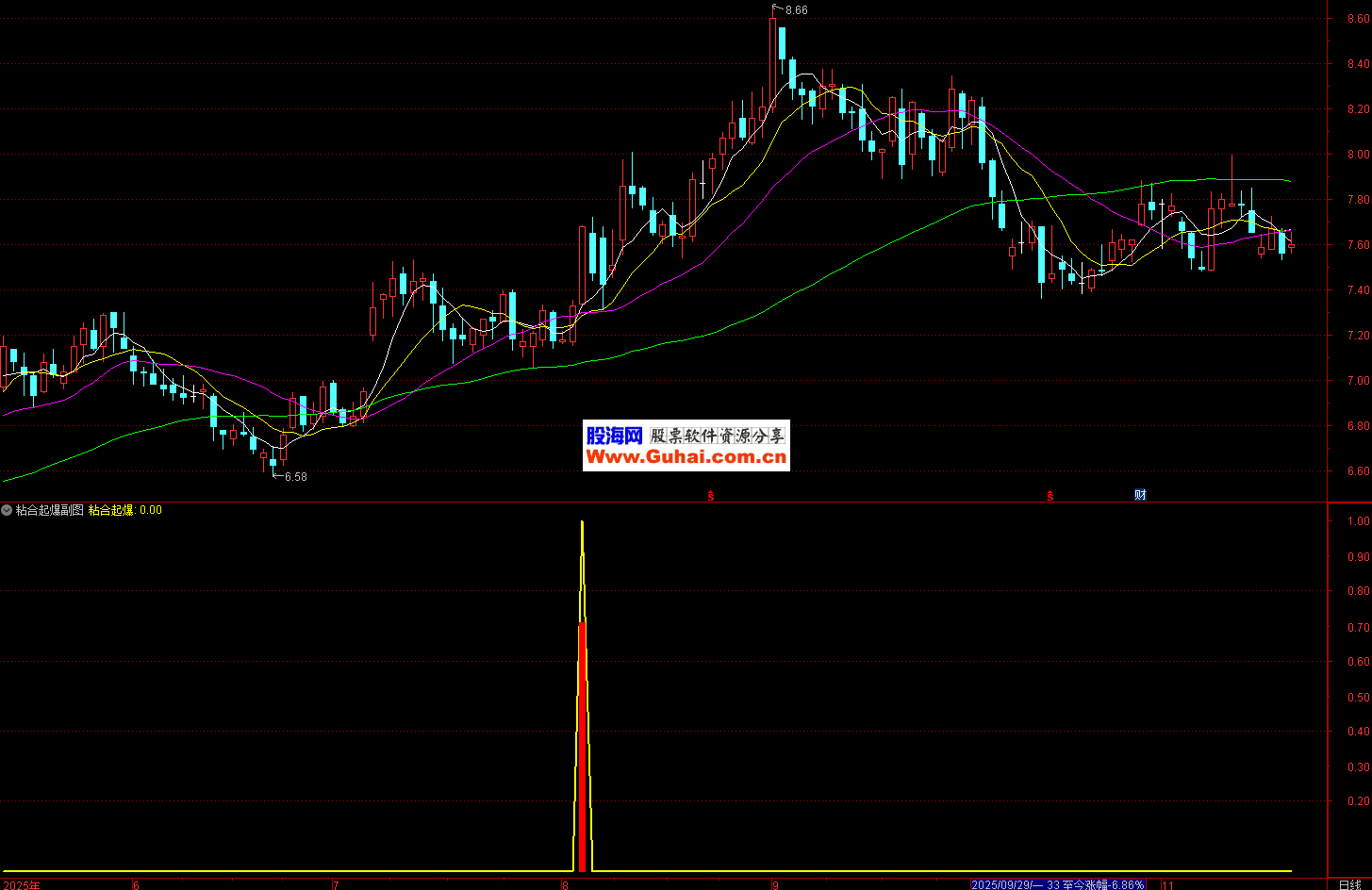1372x890 pixels.
Task: Click the red signal bar in indicator panel
Action: [x=583, y=745]
